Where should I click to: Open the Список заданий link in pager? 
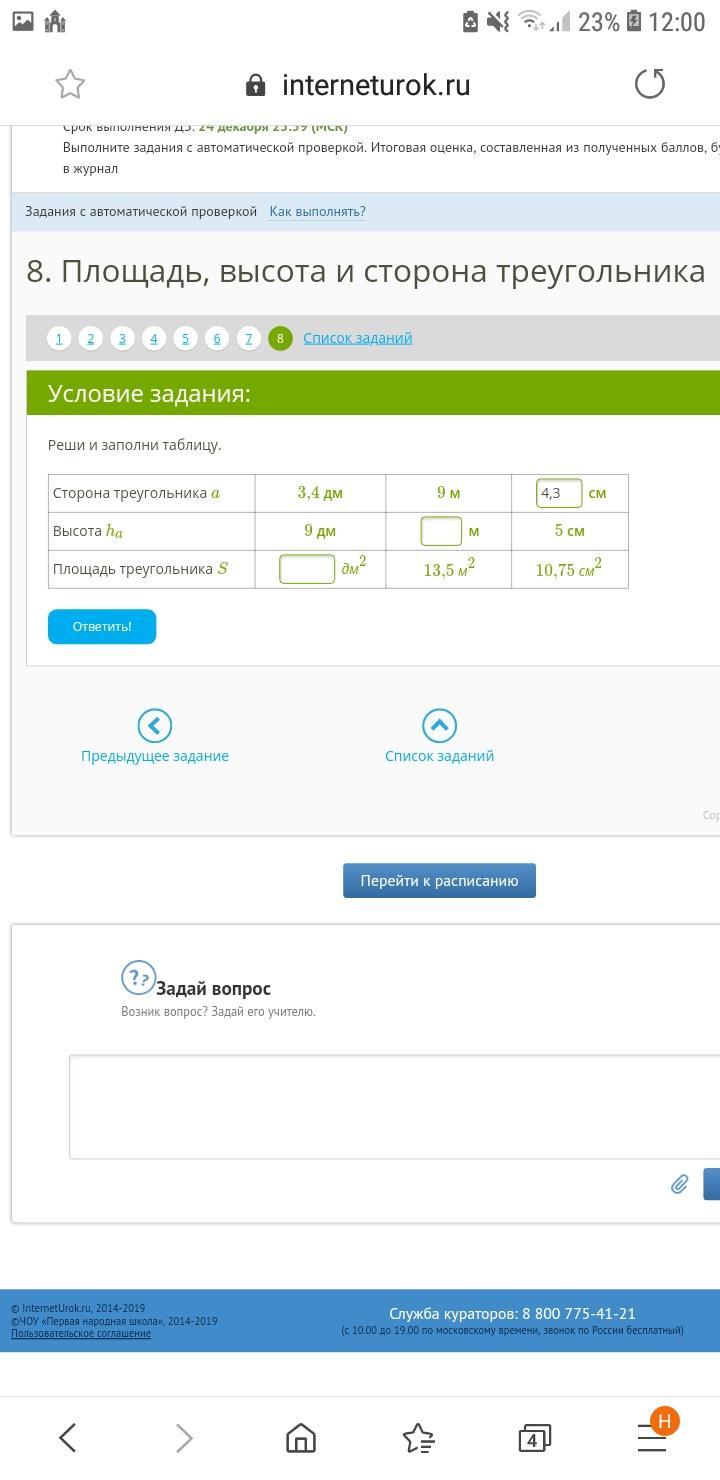point(357,338)
